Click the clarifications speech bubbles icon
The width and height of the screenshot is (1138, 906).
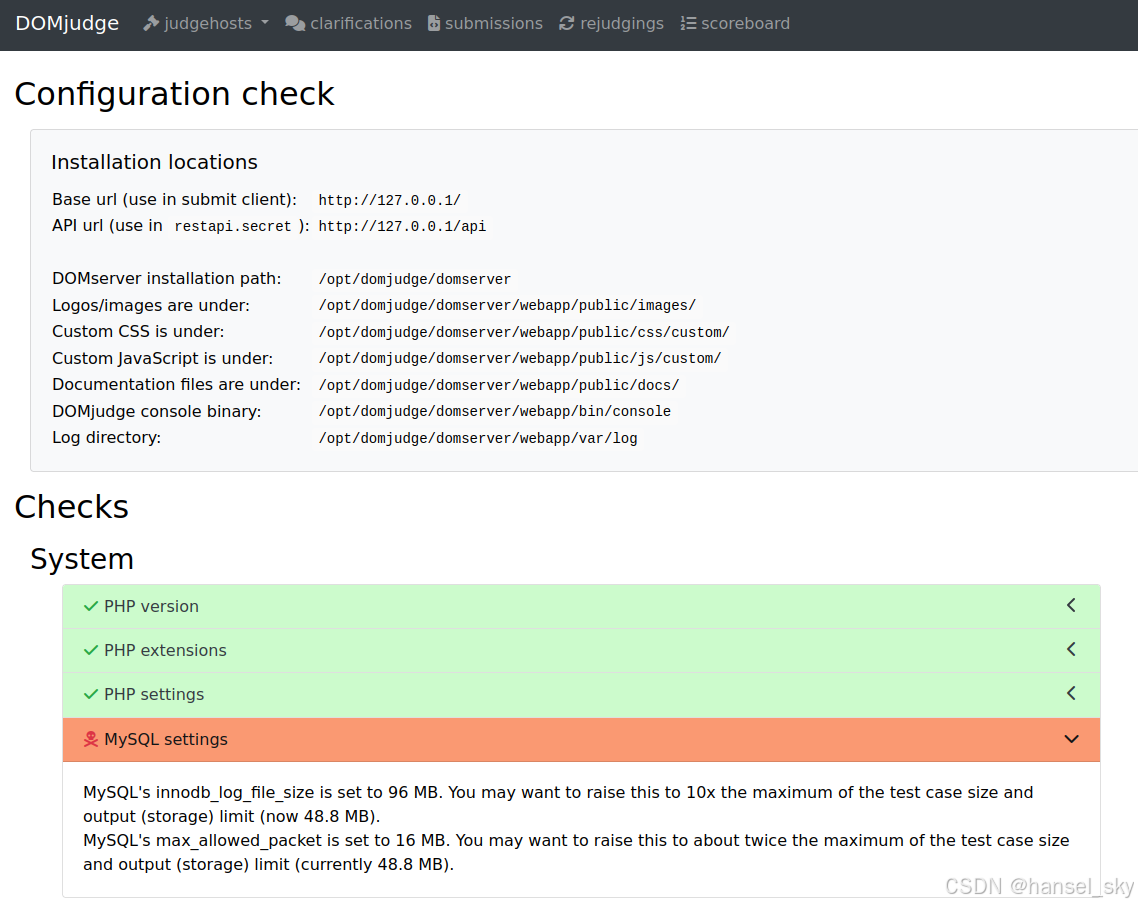[295, 23]
